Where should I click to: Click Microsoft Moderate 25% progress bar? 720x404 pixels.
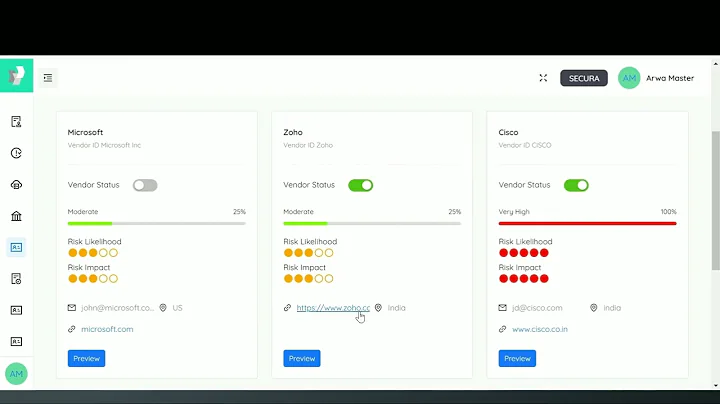(157, 224)
